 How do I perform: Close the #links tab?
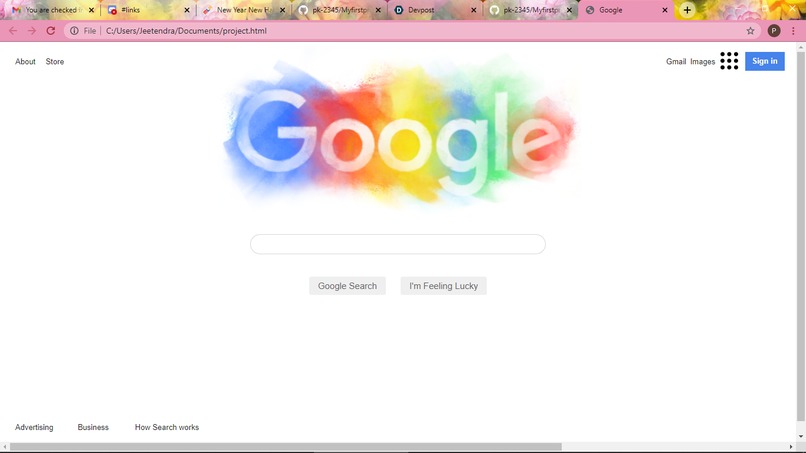coord(187,10)
